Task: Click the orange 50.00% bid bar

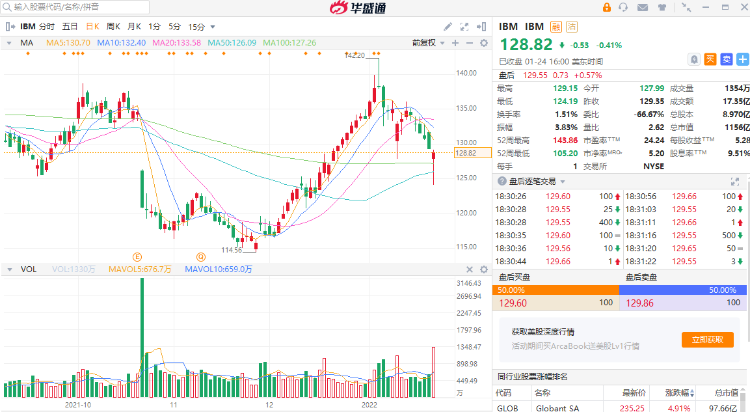Action: (555, 290)
